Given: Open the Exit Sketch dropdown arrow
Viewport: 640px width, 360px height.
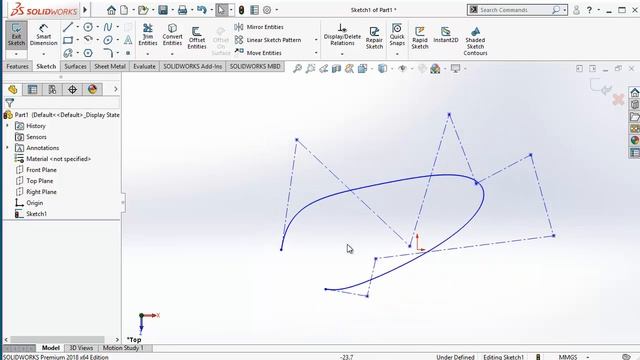Looking at the screenshot, I should (16, 54).
